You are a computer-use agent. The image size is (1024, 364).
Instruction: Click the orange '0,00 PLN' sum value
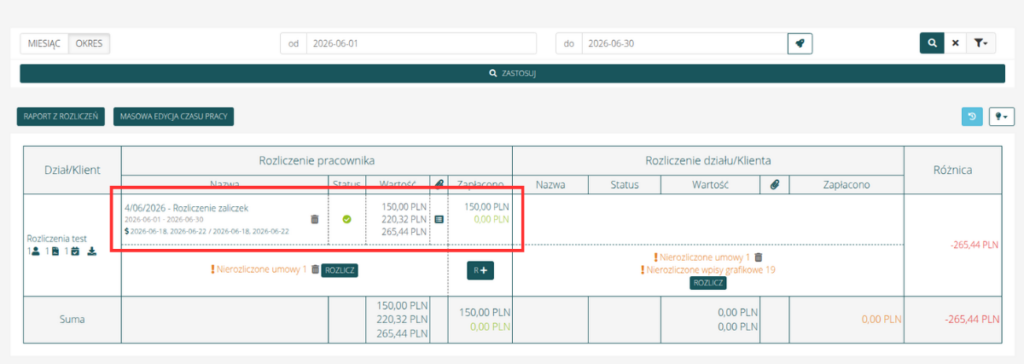pyautogui.click(x=882, y=320)
